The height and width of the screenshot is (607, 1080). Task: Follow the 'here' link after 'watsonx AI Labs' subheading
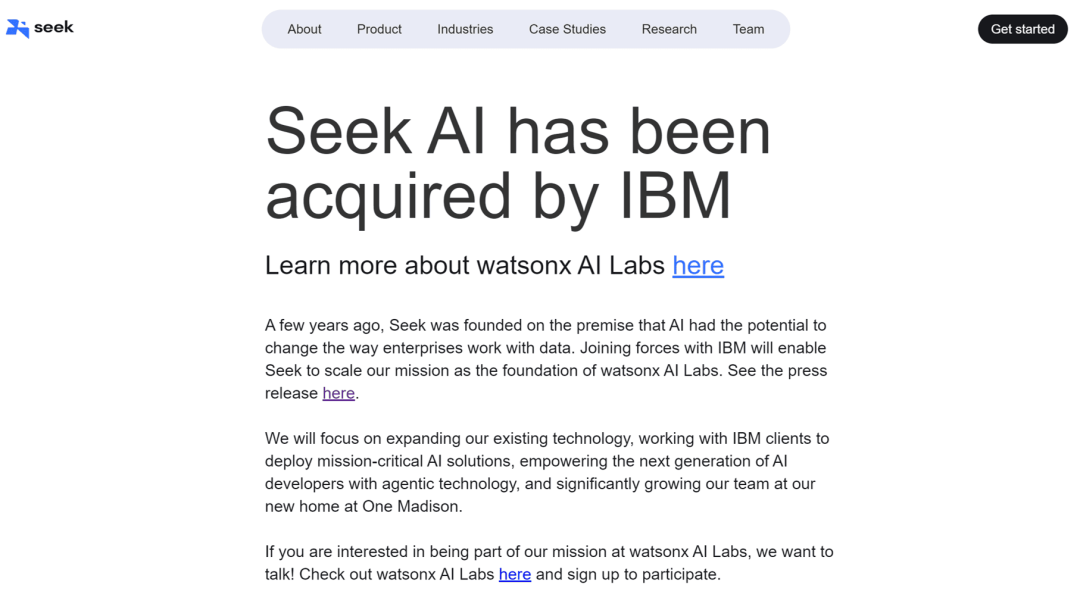pos(698,265)
